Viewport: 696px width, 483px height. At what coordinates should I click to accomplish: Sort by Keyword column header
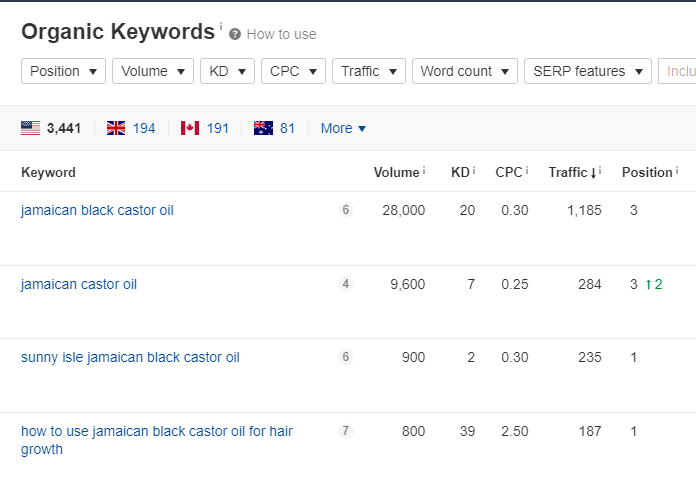(x=48, y=172)
